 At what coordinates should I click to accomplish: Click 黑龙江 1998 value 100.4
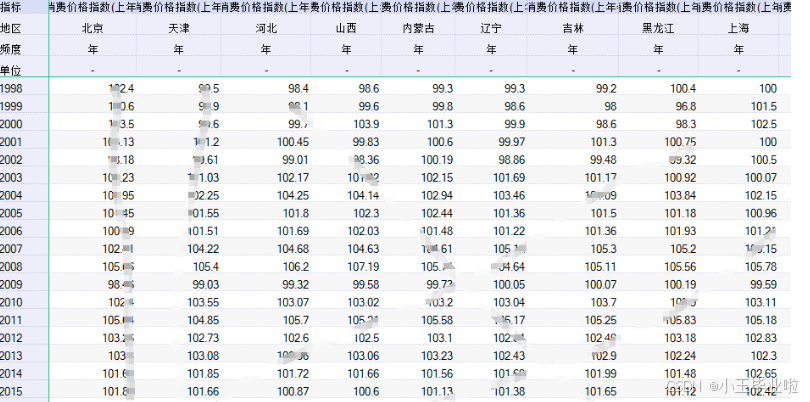(x=683, y=89)
